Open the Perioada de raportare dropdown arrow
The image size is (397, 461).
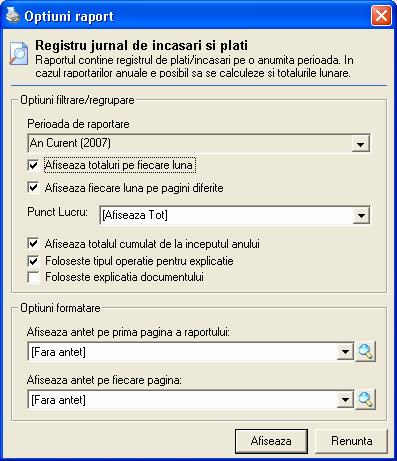360,144
